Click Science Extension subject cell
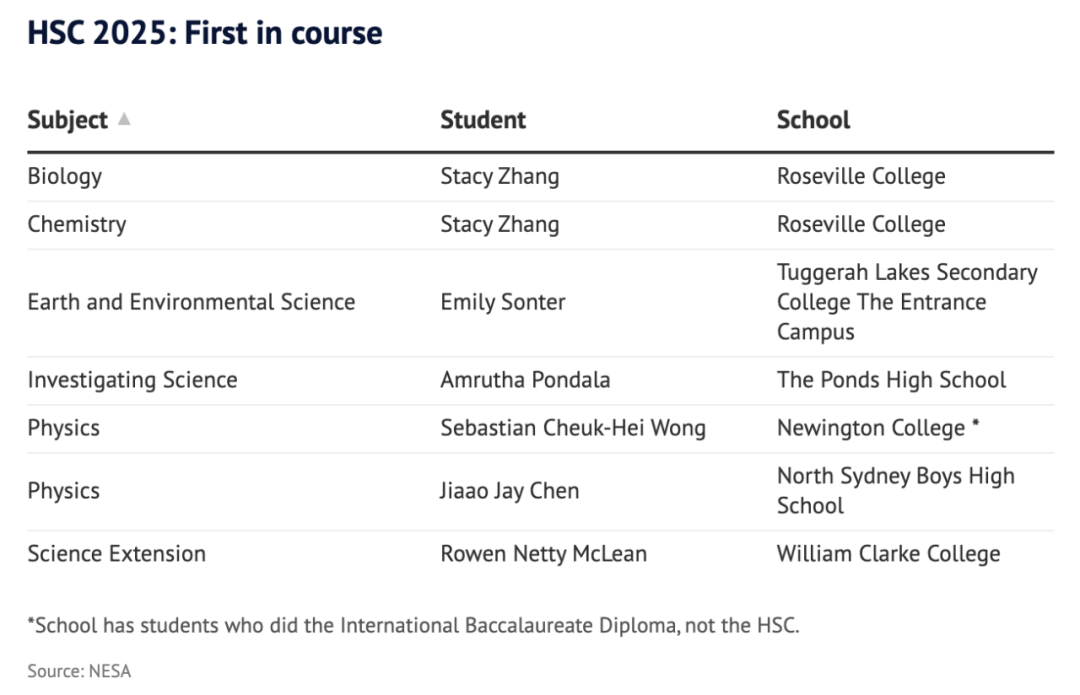 pos(116,554)
